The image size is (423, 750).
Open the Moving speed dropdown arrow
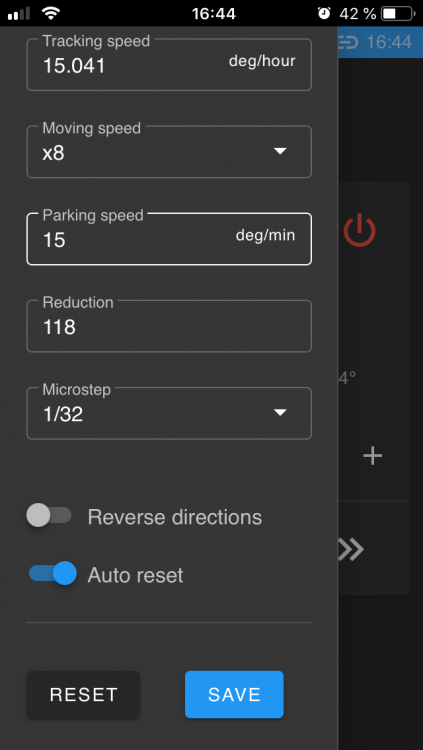click(x=280, y=151)
